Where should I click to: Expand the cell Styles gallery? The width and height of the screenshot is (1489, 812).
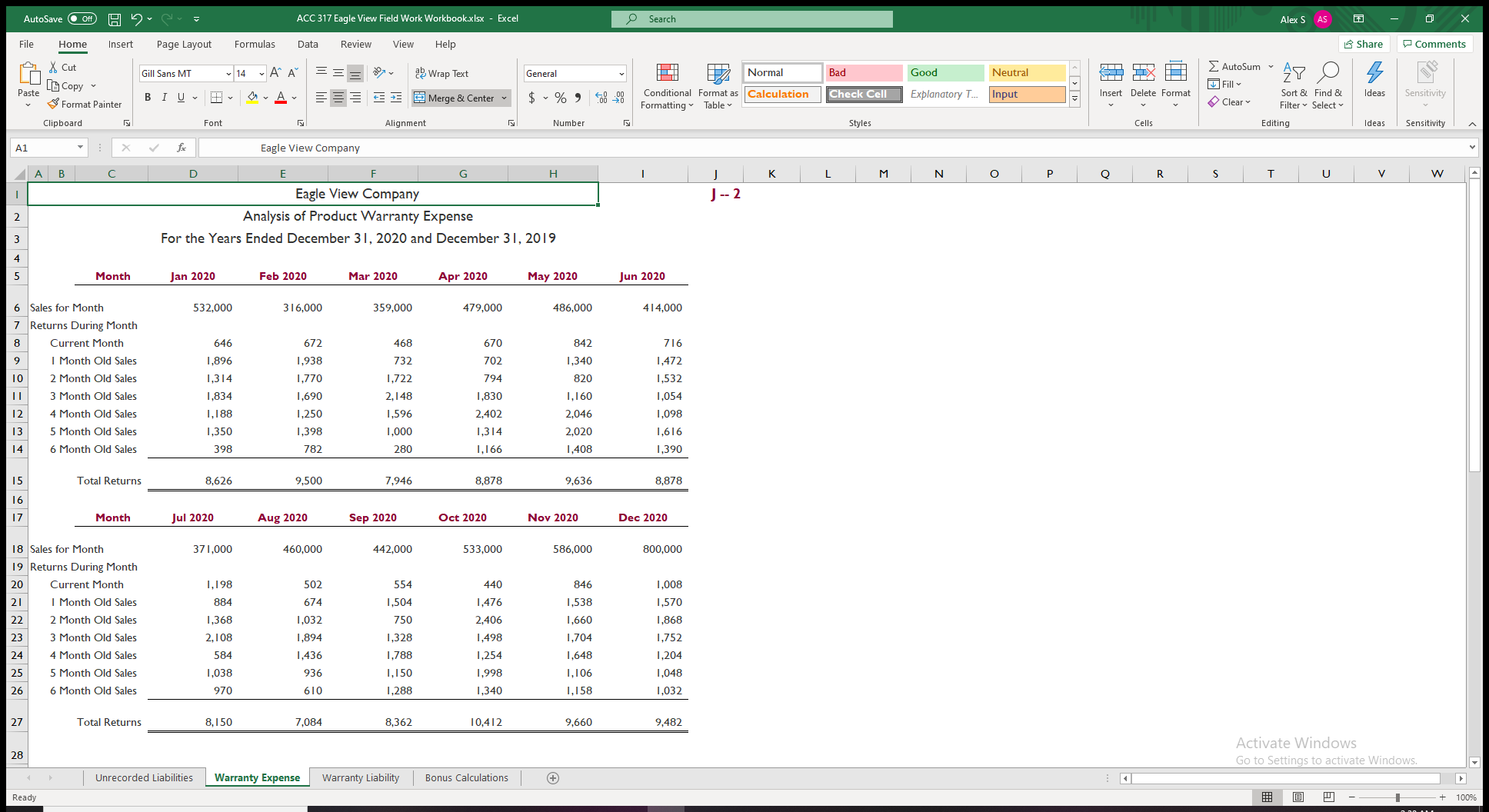tap(1075, 100)
